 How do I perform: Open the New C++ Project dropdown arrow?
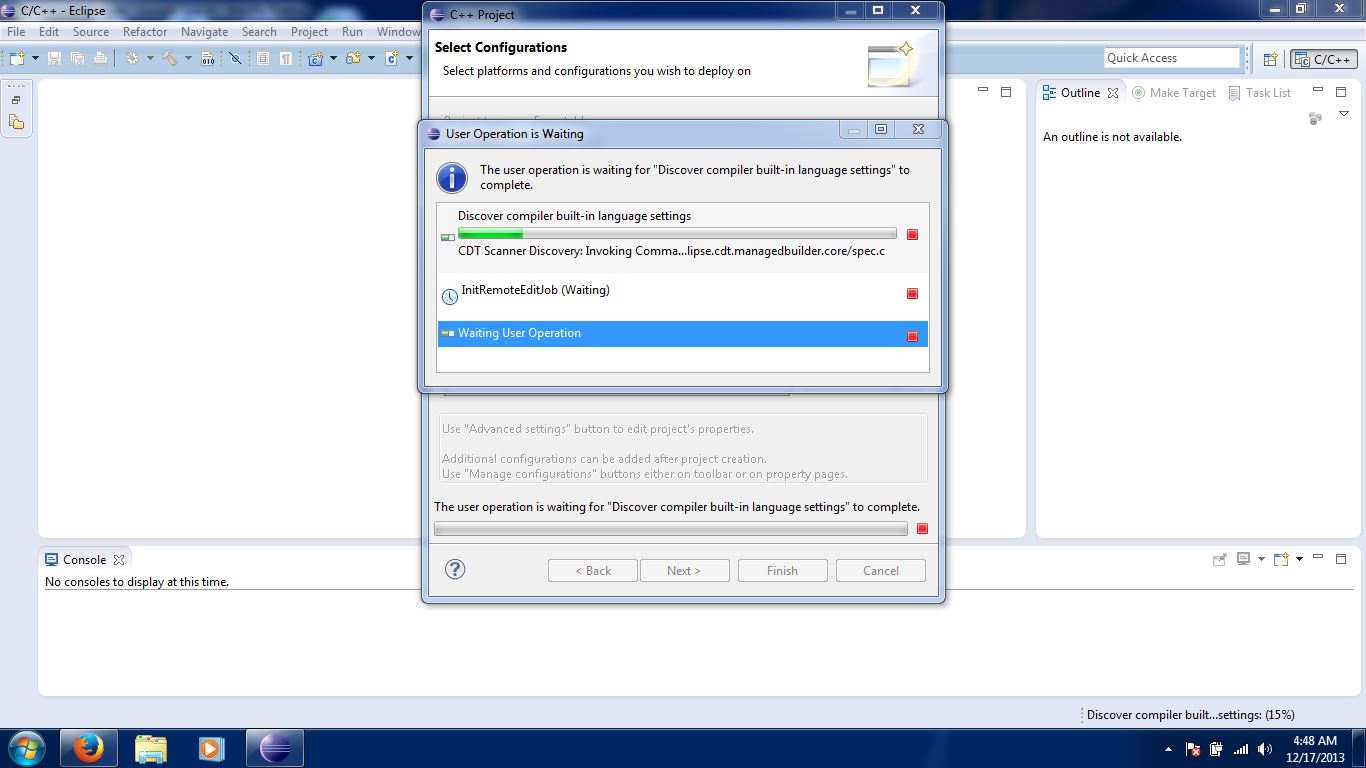click(x=333, y=58)
